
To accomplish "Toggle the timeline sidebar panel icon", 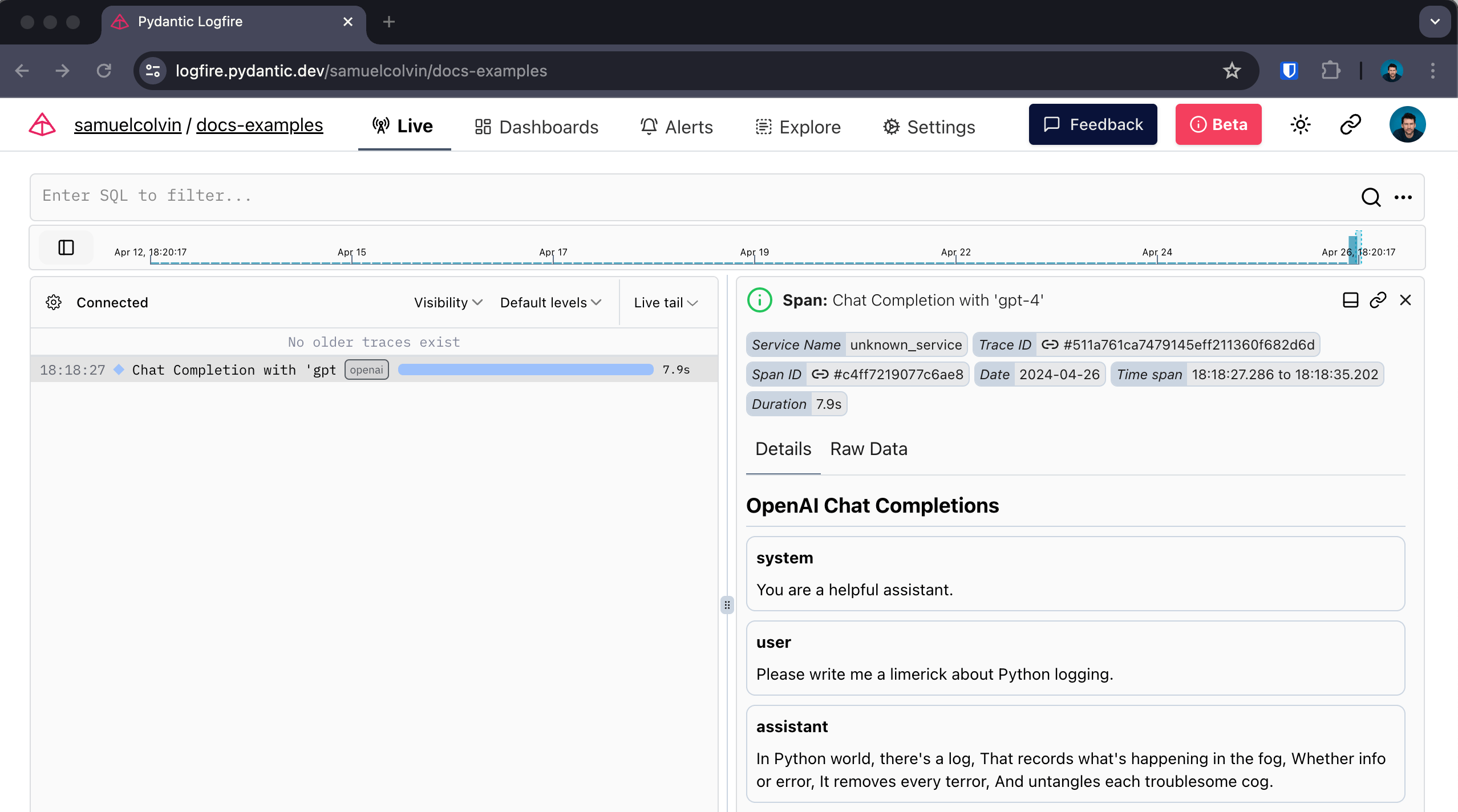I will [66, 247].
